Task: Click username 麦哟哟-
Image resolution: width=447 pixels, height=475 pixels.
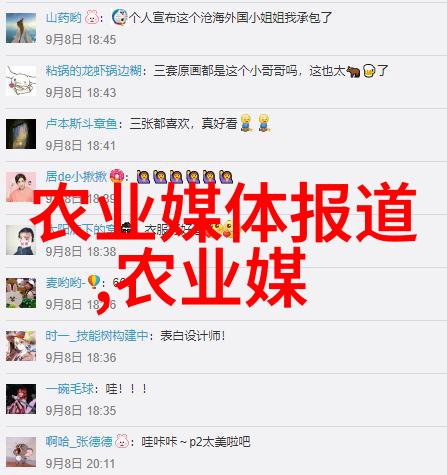Action: [66, 283]
